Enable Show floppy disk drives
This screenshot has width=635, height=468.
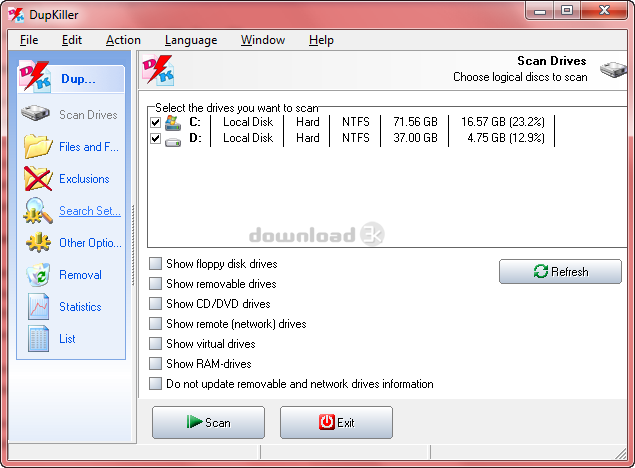click(155, 264)
